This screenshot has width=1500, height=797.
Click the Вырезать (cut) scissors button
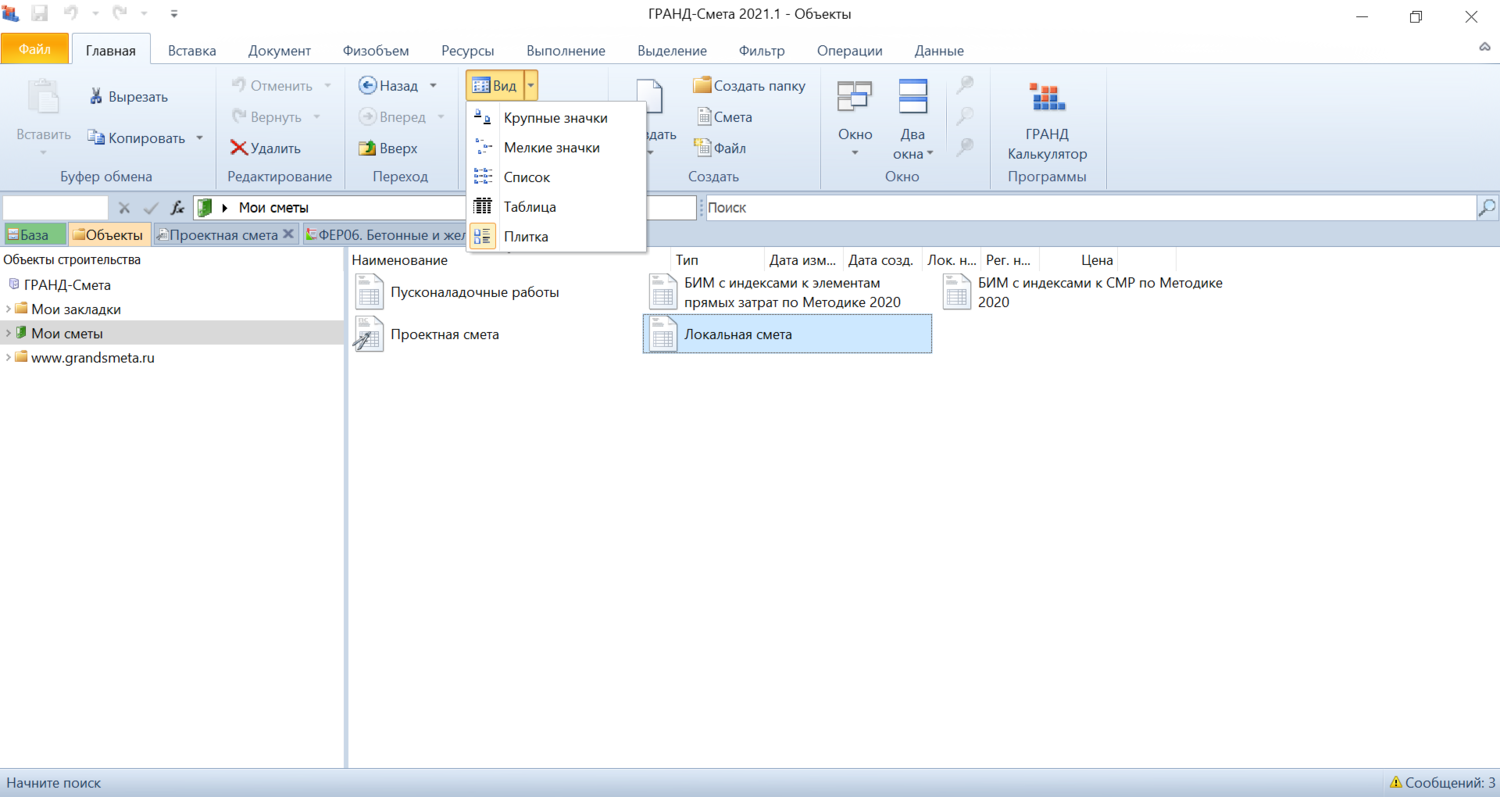(x=128, y=97)
